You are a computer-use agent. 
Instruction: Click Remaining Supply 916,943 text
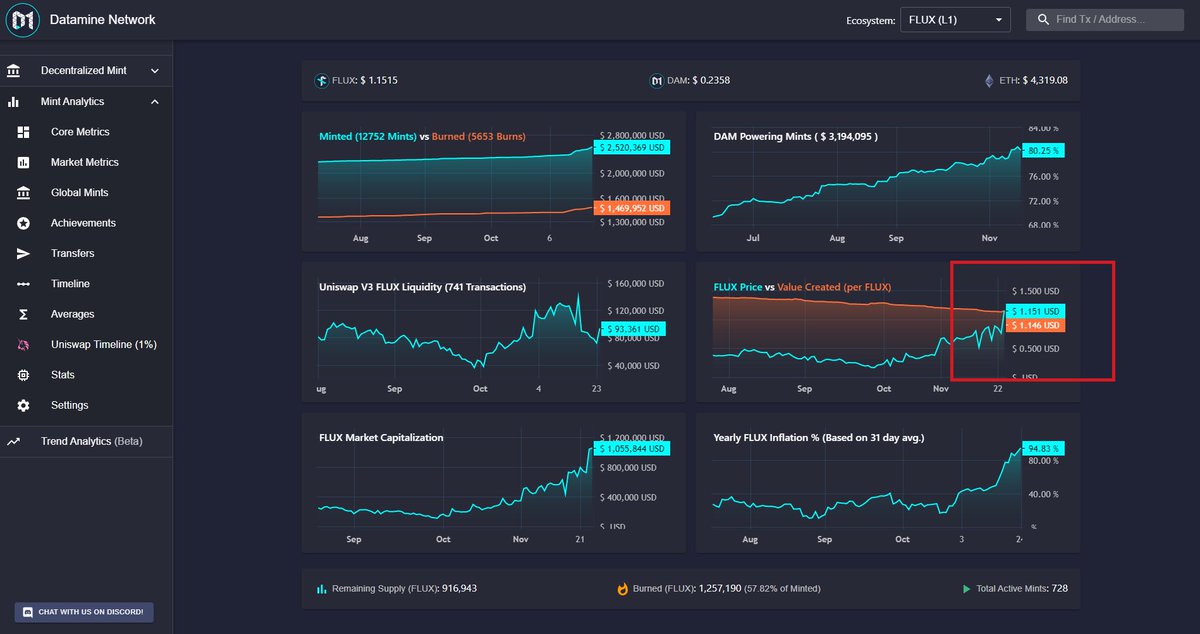pyautogui.click(x=404, y=589)
